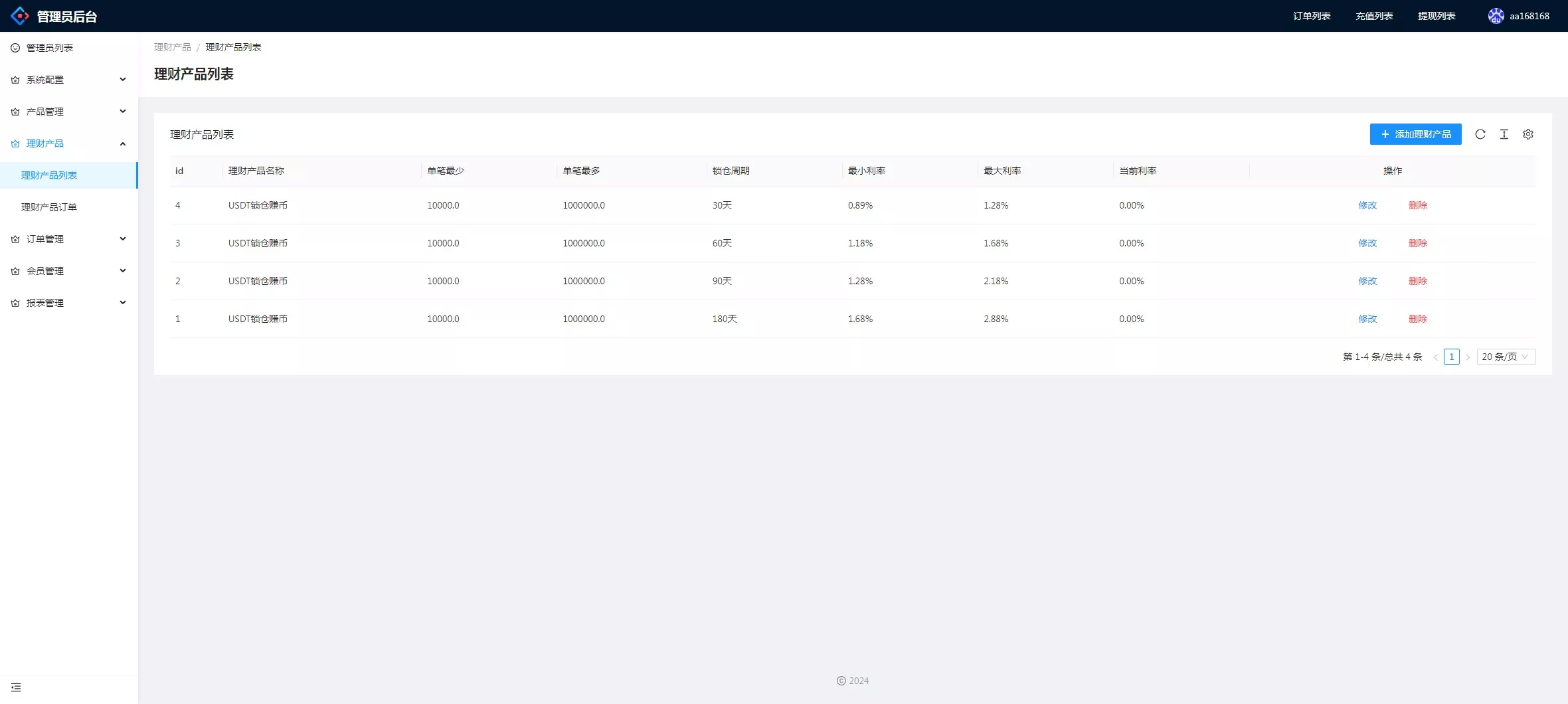
Task: Click the smiley icon beside 管理员列表
Action: [15, 48]
